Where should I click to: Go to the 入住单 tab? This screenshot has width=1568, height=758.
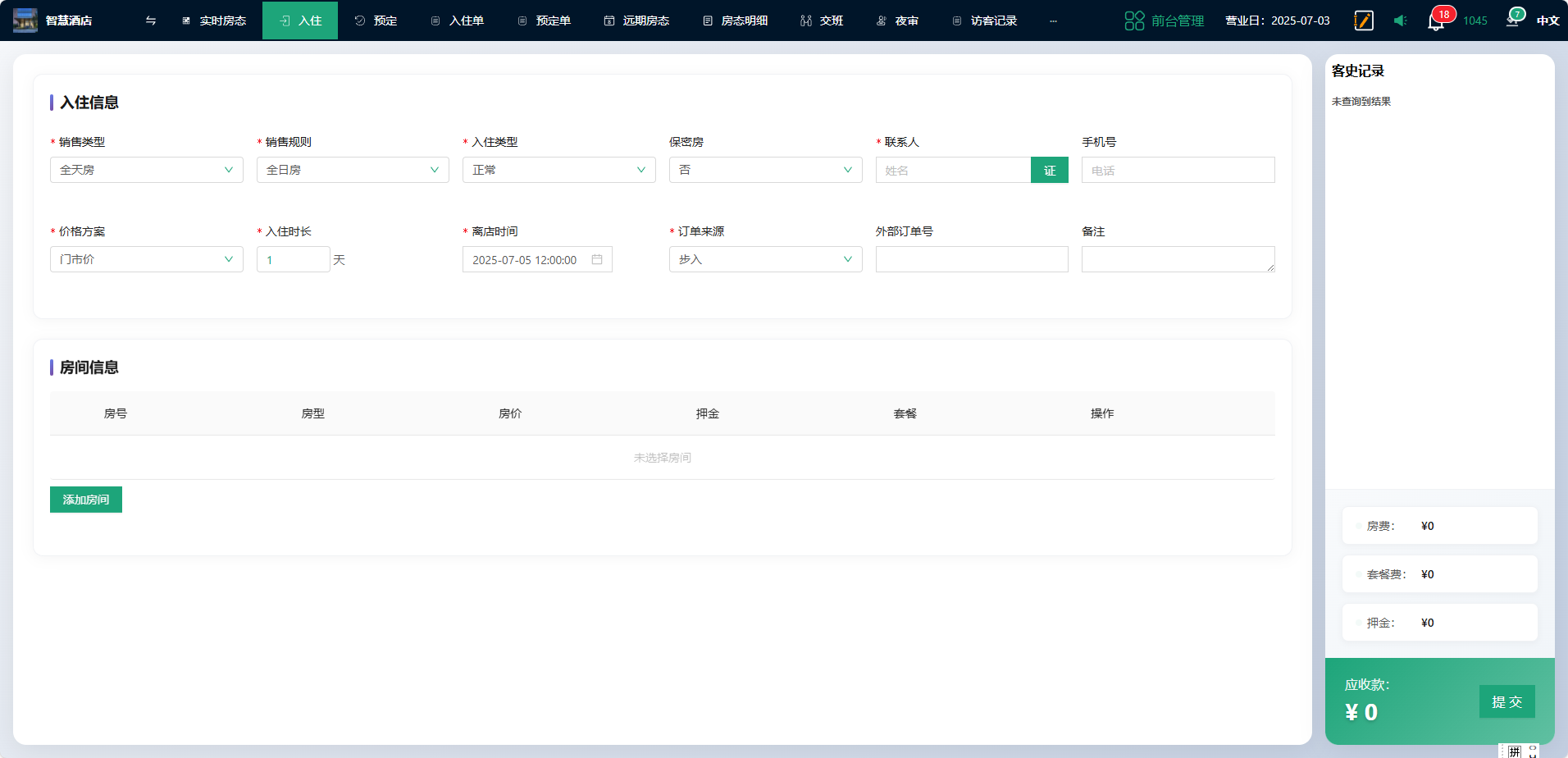coord(458,21)
